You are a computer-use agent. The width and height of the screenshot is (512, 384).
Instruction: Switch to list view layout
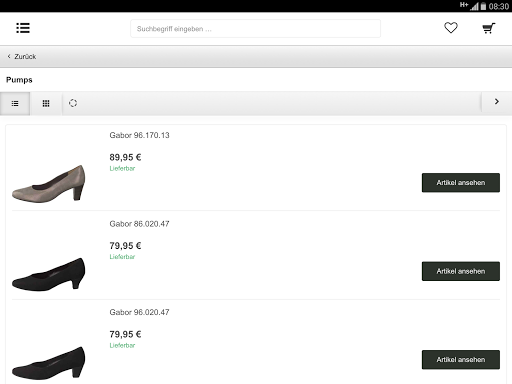[15, 104]
